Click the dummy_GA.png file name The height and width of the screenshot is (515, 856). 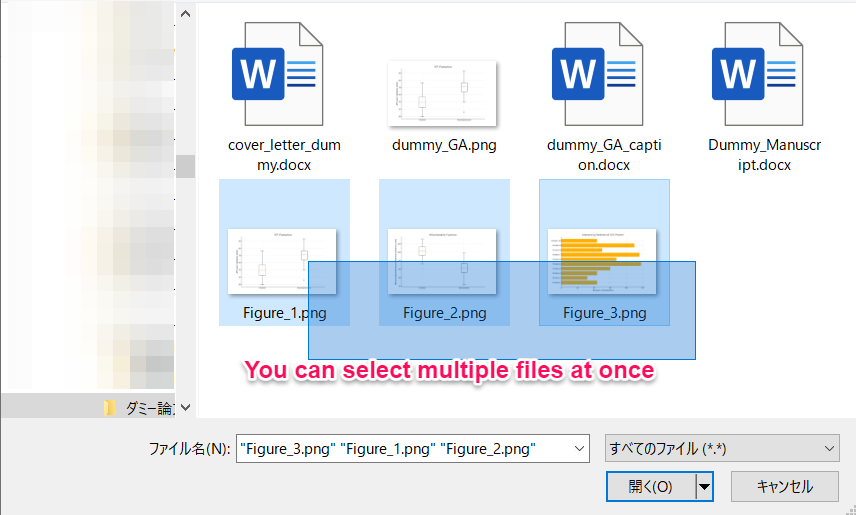coord(444,145)
